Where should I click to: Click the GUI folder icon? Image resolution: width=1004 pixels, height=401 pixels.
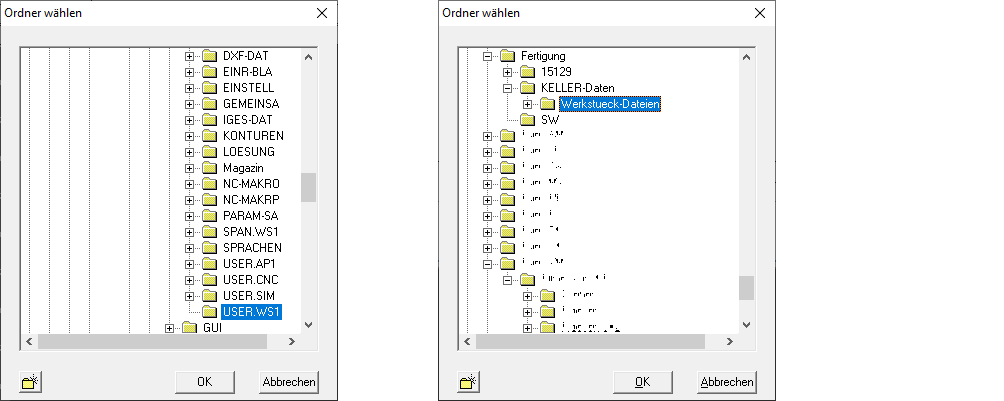point(189,328)
